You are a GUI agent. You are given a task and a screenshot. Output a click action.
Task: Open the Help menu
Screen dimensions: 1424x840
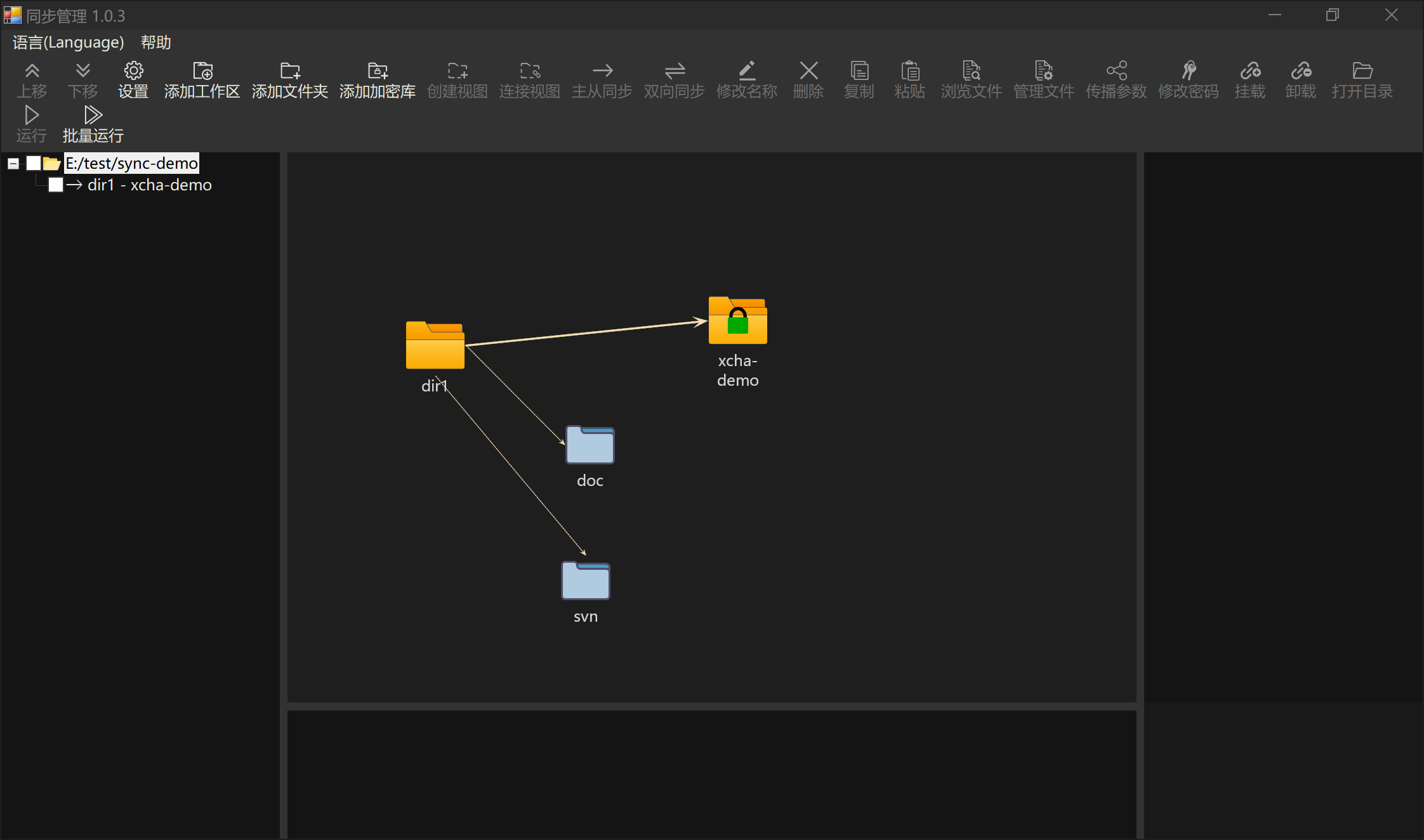[155, 43]
